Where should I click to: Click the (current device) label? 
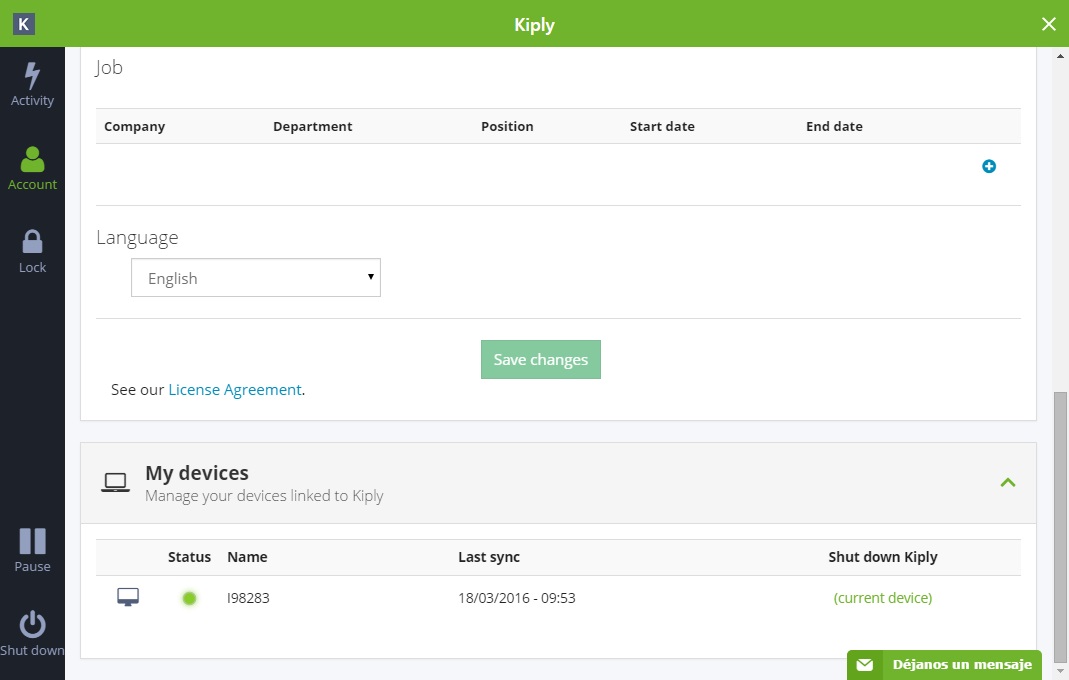[883, 597]
